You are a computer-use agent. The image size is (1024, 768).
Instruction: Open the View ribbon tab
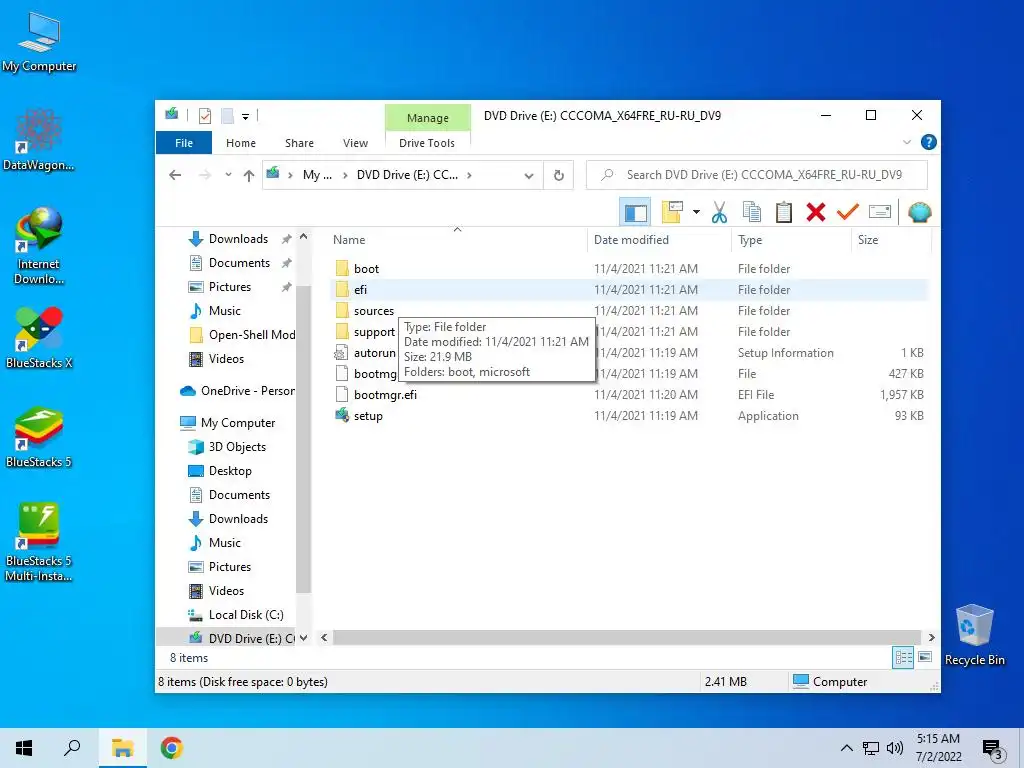[x=355, y=143]
